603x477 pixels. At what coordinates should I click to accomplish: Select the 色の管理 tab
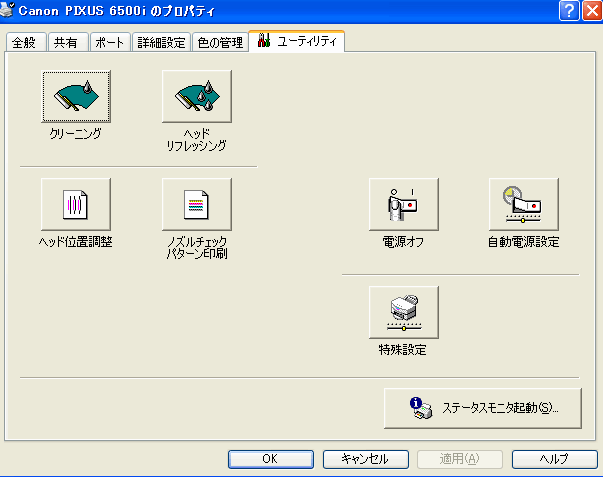pos(220,42)
